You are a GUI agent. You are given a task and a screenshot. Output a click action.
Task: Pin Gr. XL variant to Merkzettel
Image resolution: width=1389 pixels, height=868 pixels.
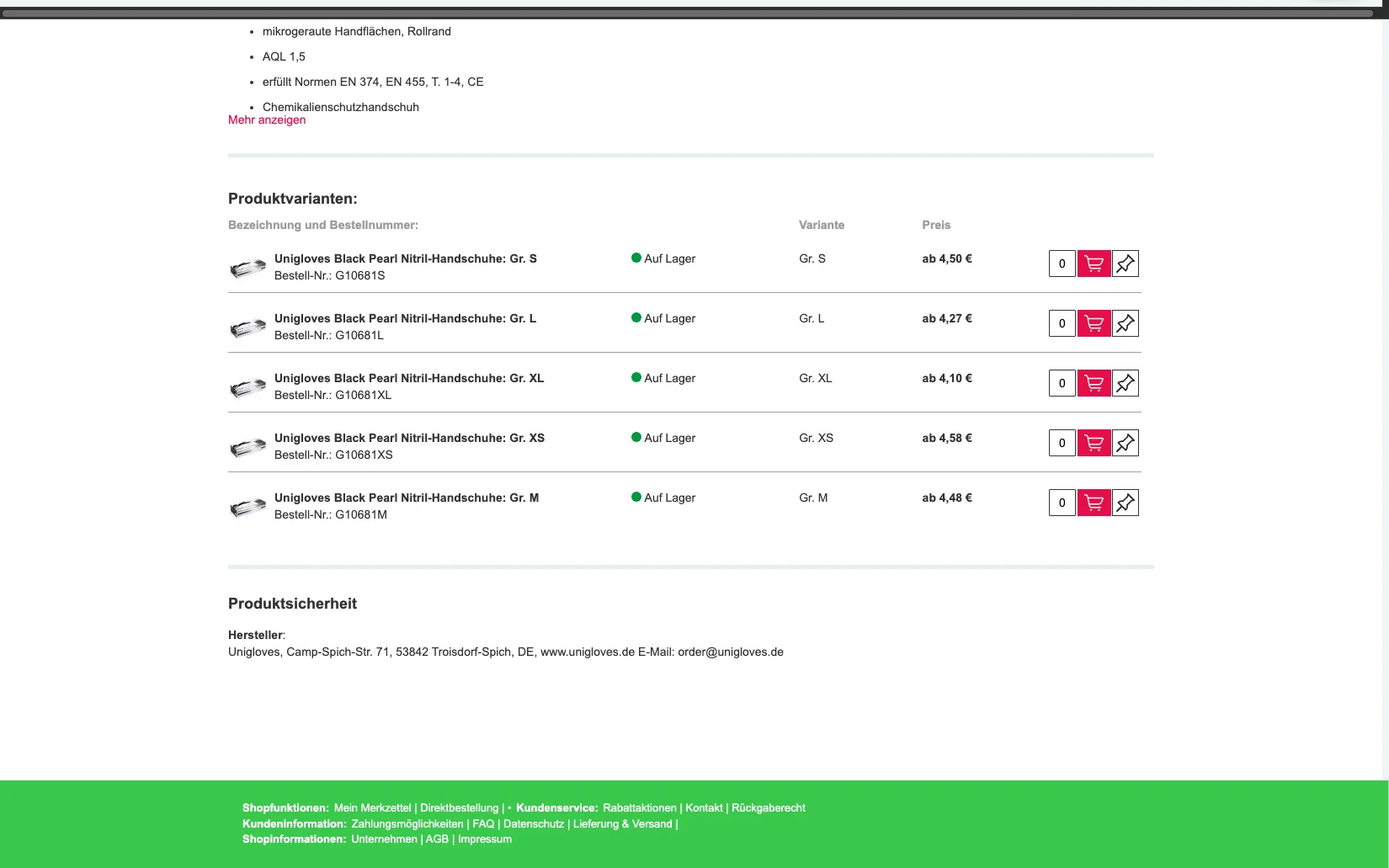click(1126, 383)
